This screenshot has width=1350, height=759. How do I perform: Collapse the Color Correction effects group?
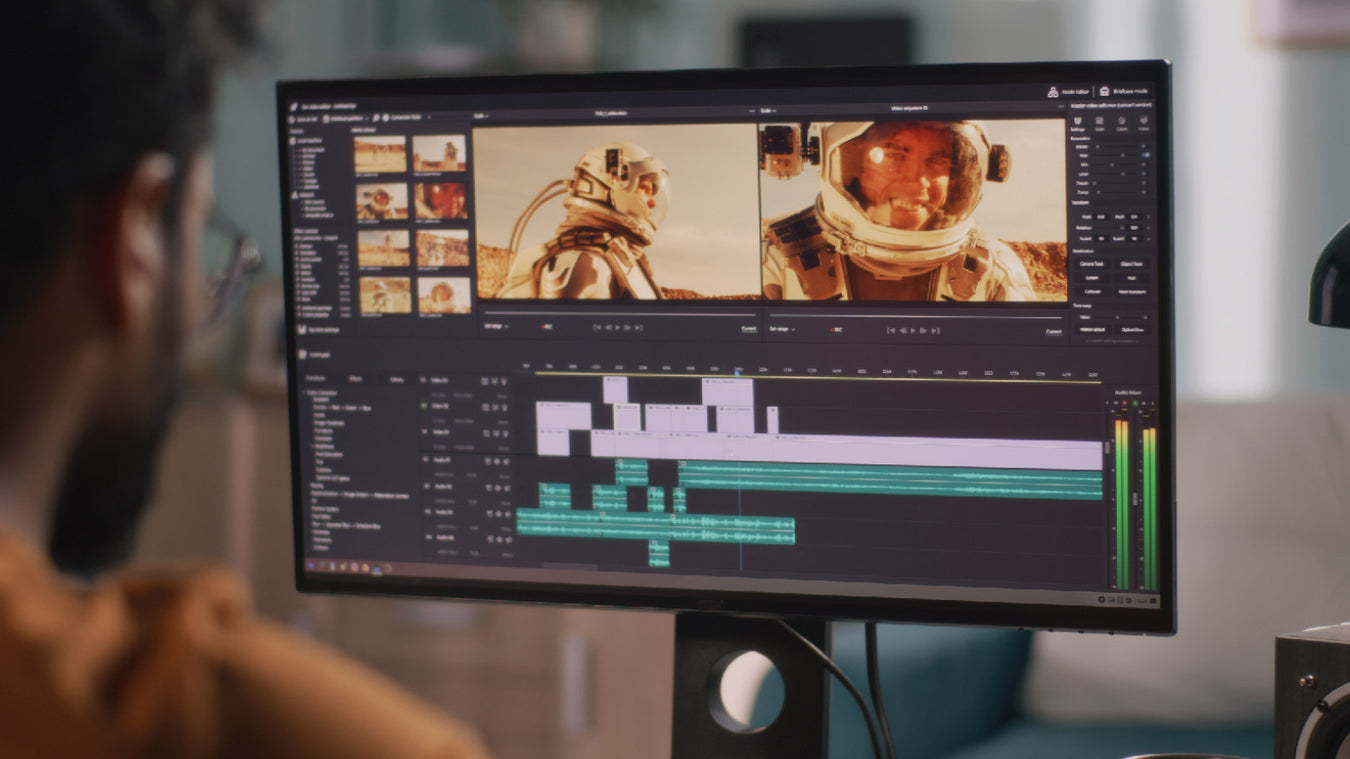tap(306, 393)
